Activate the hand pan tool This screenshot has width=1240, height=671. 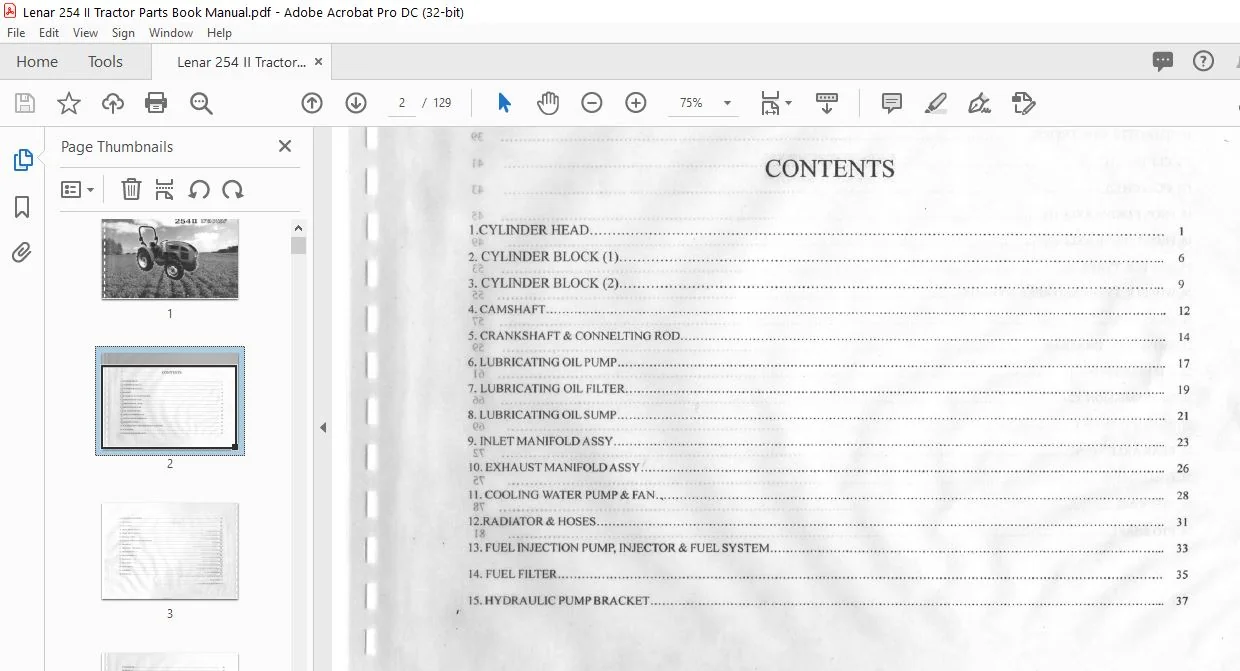(x=548, y=103)
